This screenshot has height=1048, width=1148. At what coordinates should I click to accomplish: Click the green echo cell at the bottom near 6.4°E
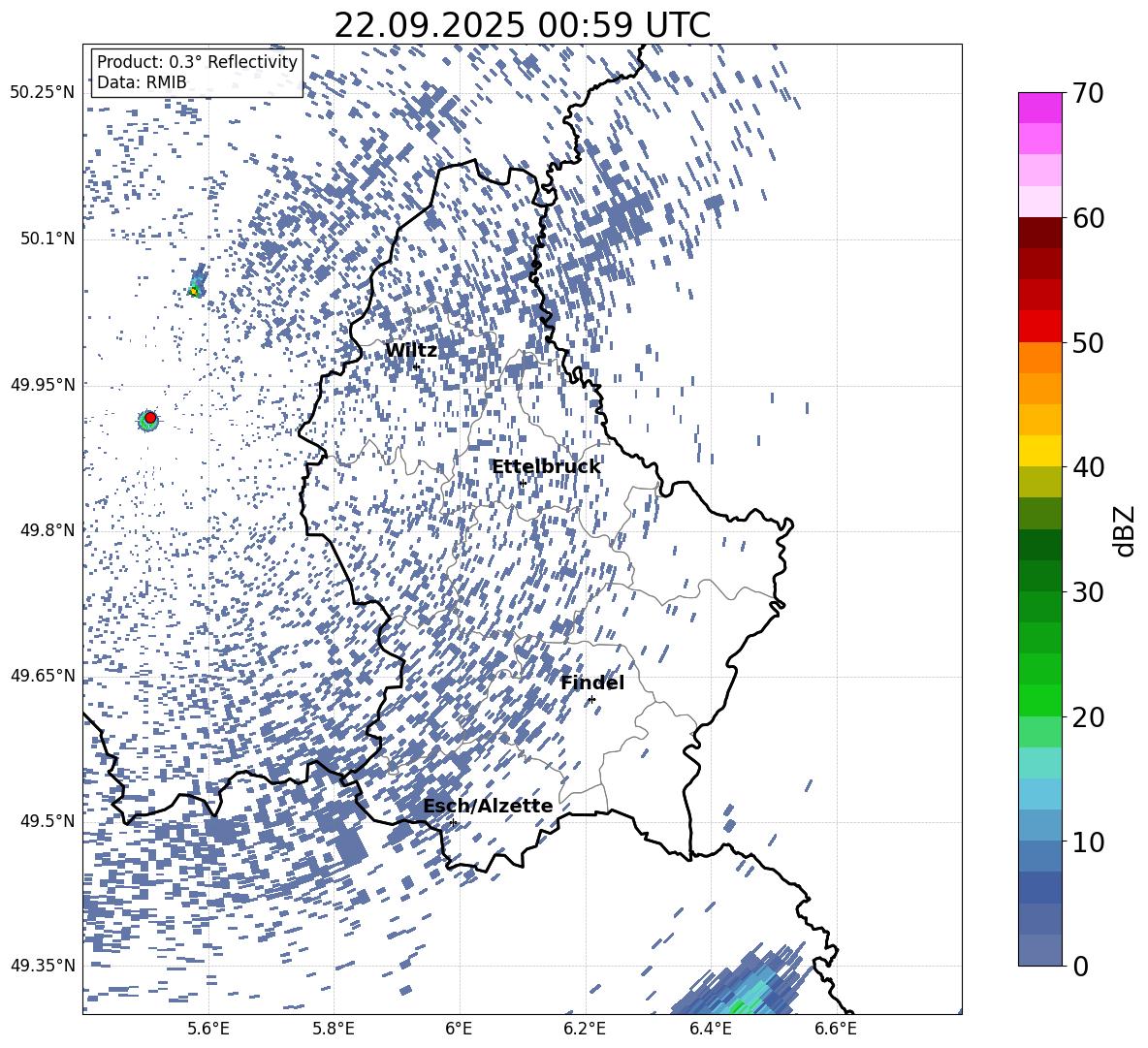tap(736, 1008)
